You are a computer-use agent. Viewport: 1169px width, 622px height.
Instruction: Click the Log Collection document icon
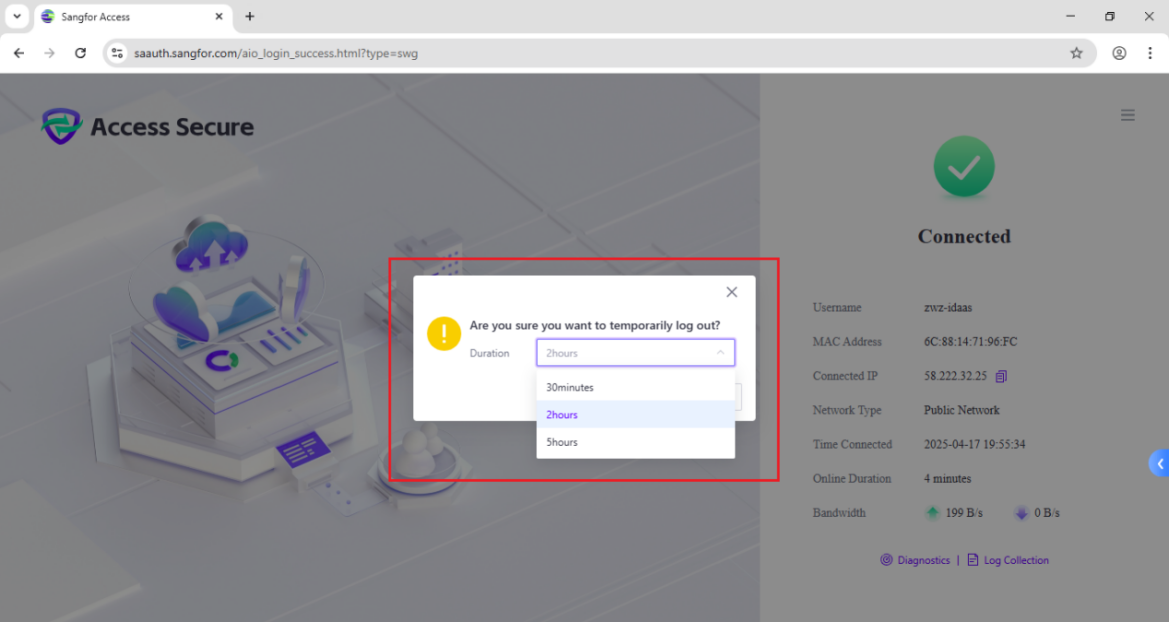(973, 560)
